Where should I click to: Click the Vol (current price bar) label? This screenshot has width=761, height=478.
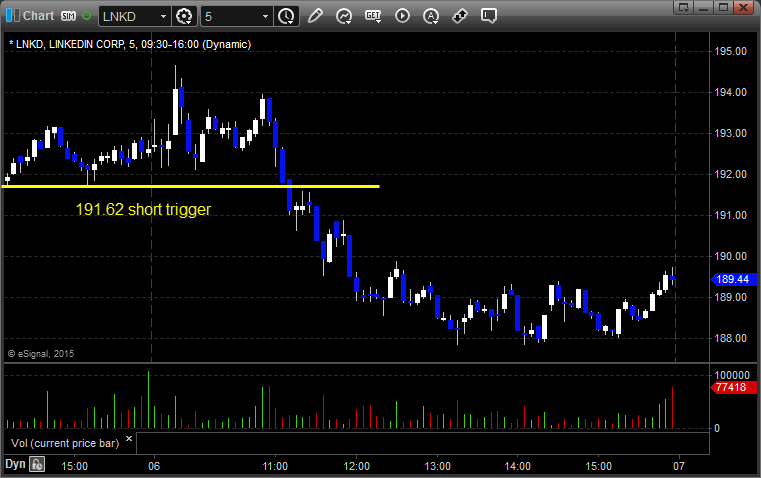pos(65,443)
